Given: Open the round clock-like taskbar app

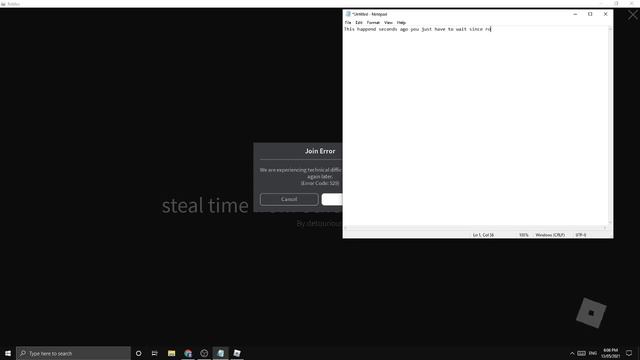Looking at the screenshot, I should pos(204,353).
